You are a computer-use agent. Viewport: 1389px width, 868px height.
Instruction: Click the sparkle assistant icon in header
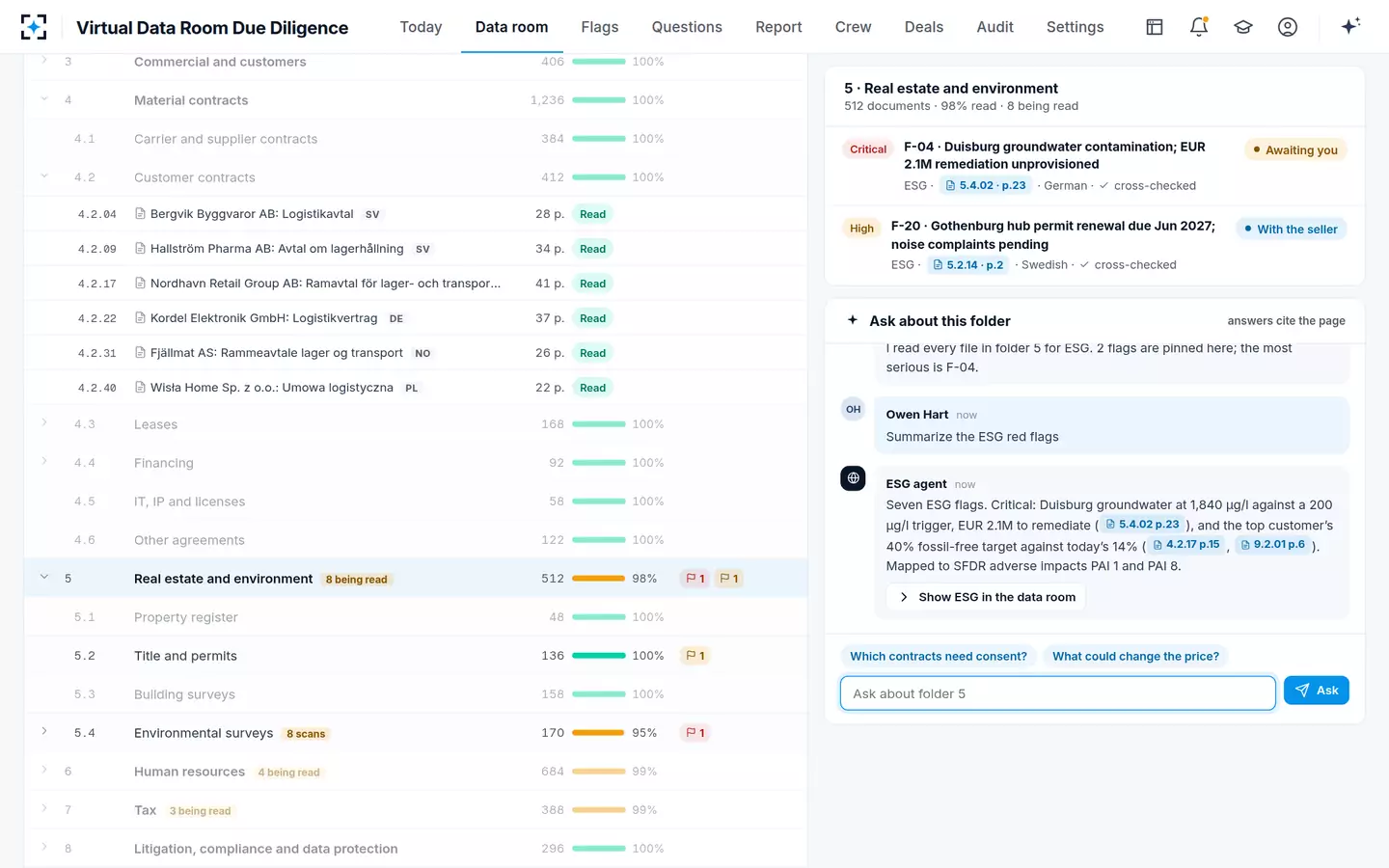(x=1350, y=26)
